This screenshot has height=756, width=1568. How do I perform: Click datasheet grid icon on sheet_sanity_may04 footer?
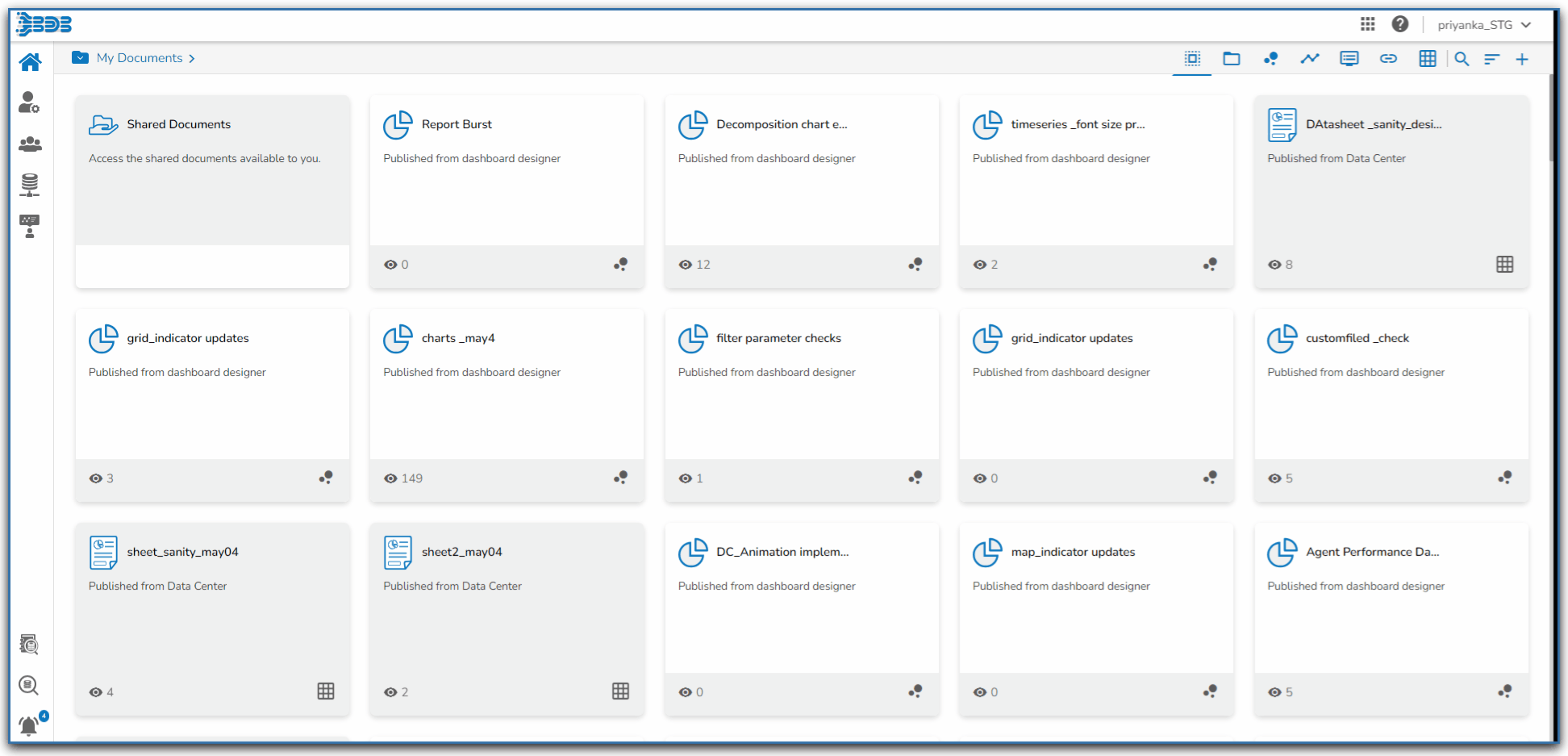click(x=326, y=691)
